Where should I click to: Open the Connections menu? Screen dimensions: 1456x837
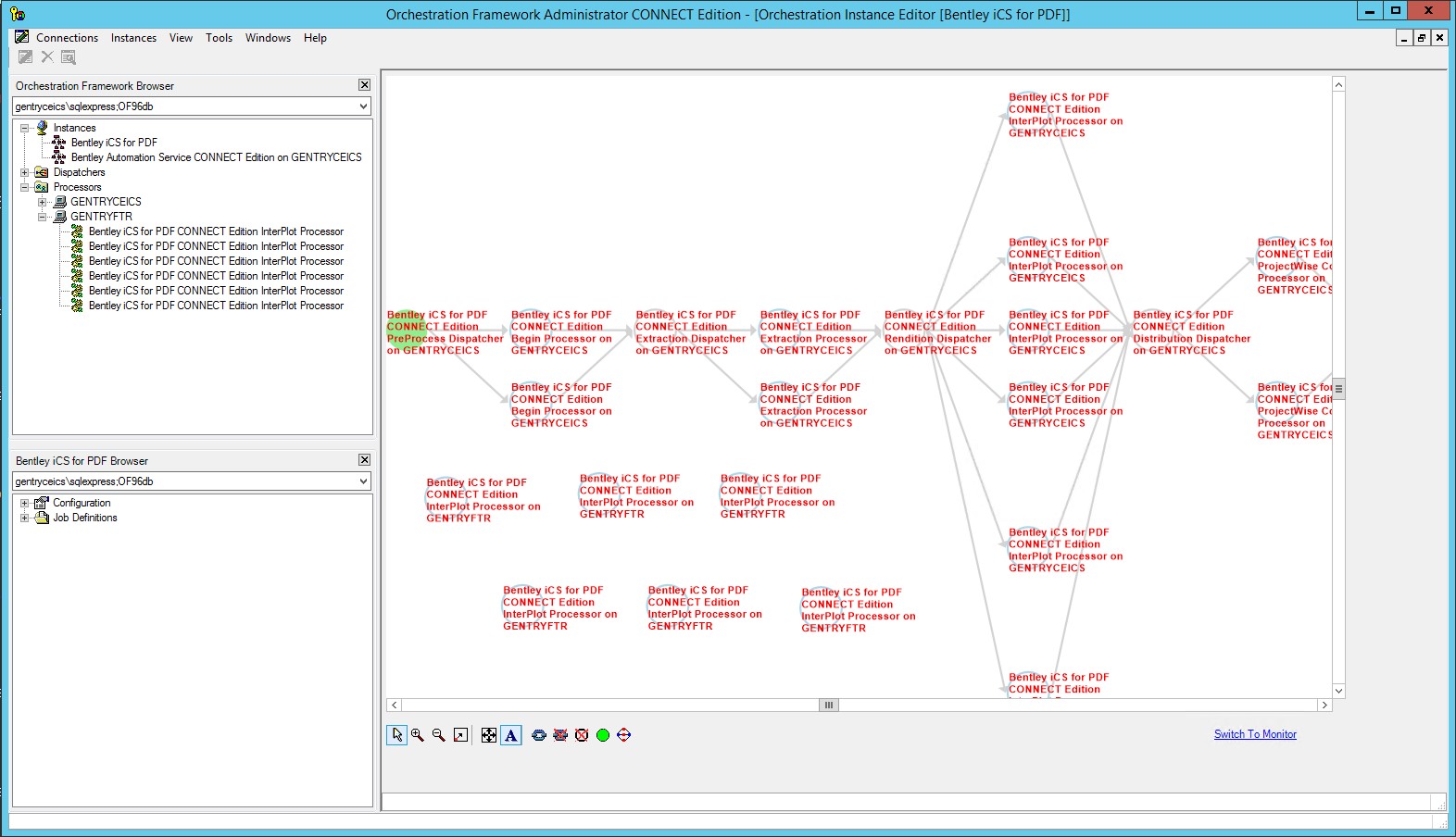68,38
